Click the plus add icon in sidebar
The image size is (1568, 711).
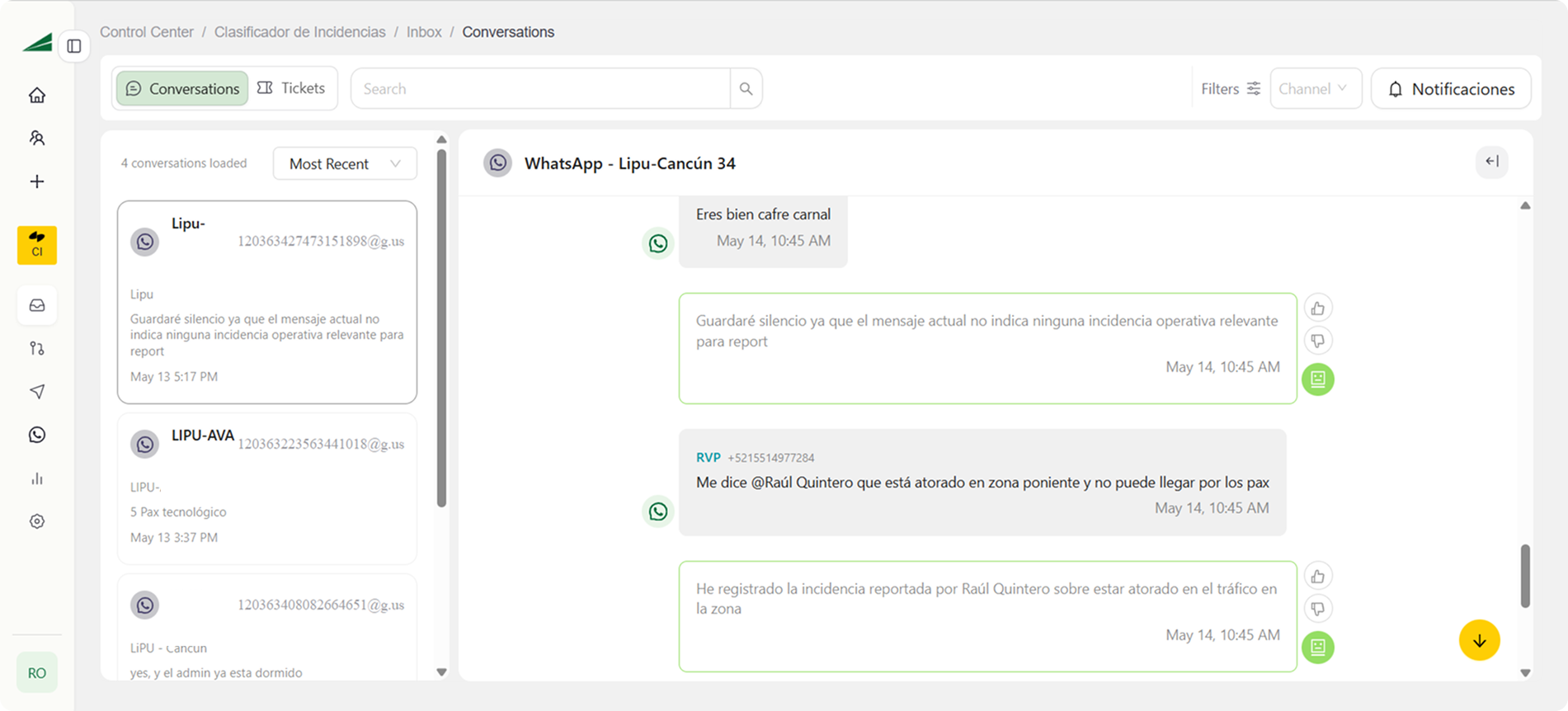tap(37, 181)
